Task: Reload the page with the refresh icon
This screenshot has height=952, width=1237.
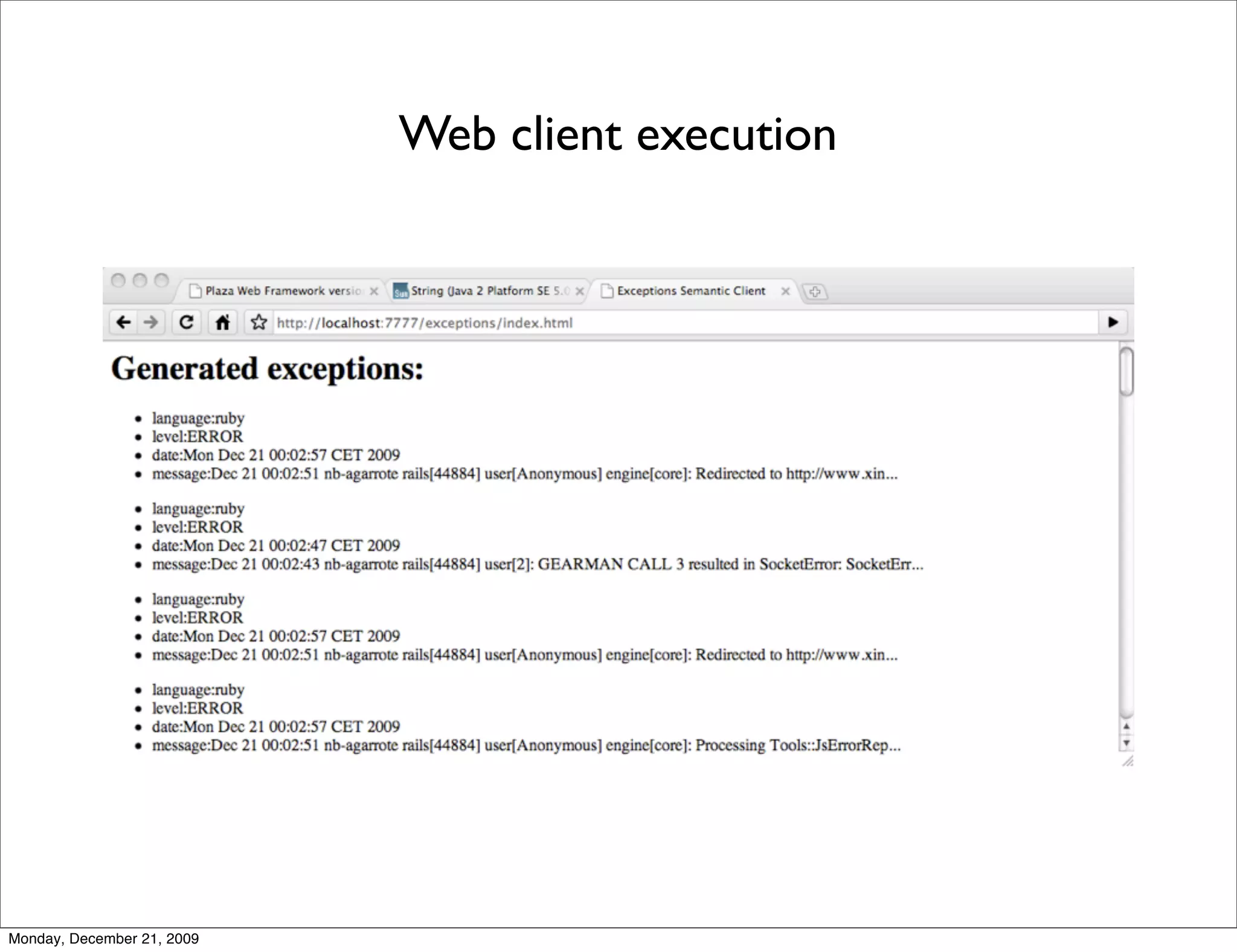Action: click(x=187, y=323)
